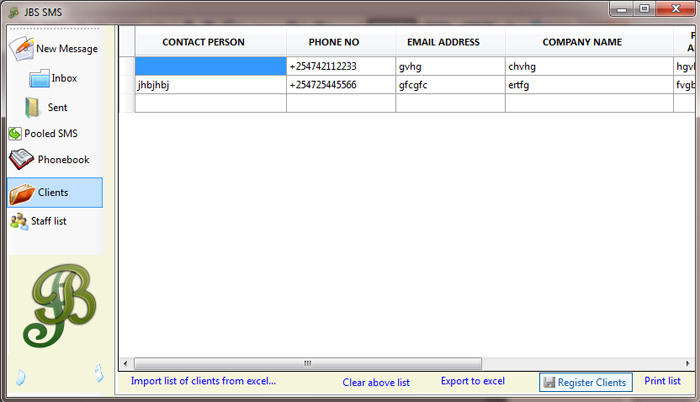Open Pooled SMS icon
This screenshot has width=700, height=402.
(x=15, y=133)
